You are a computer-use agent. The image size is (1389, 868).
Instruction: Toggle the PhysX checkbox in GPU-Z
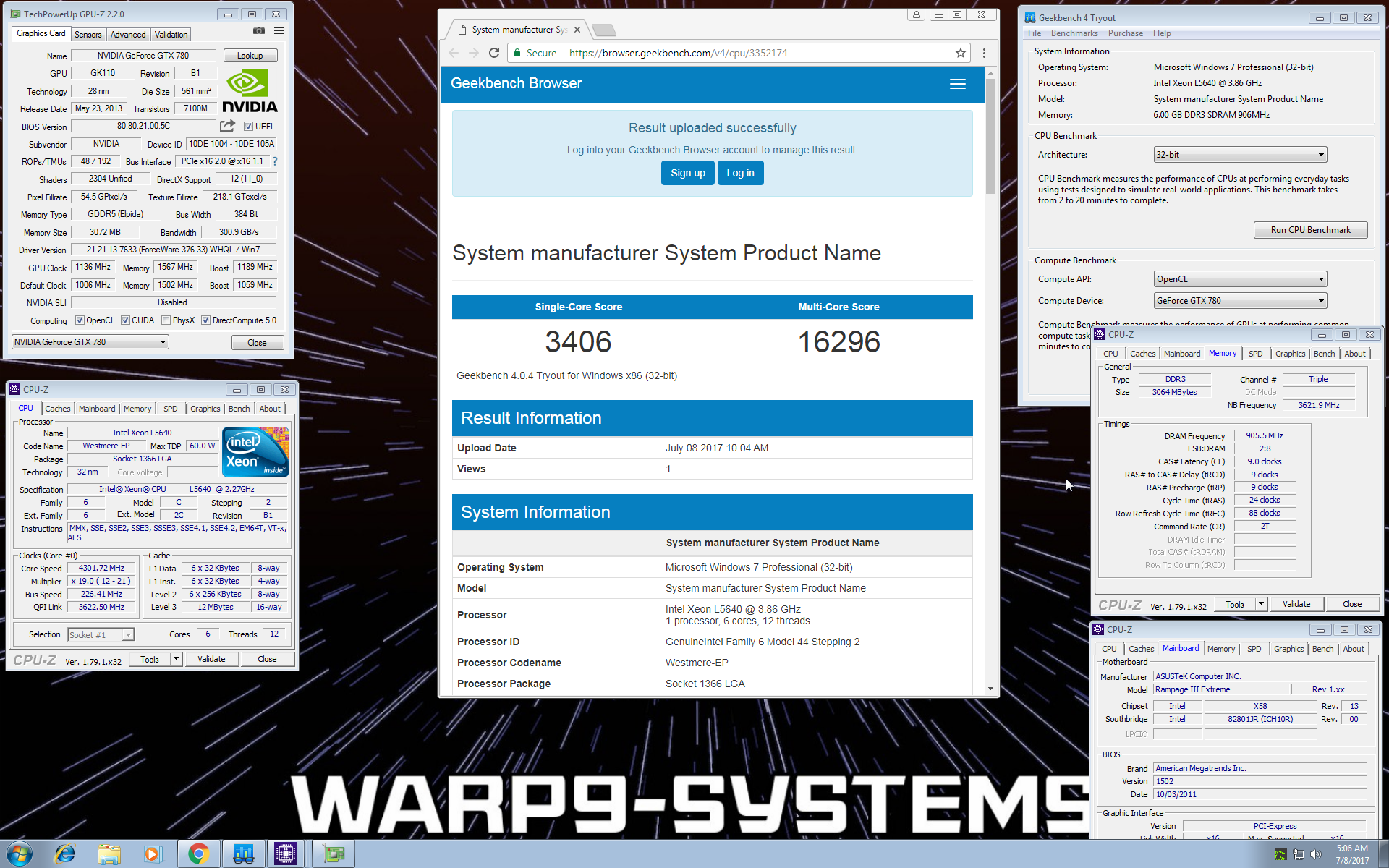[x=166, y=320]
